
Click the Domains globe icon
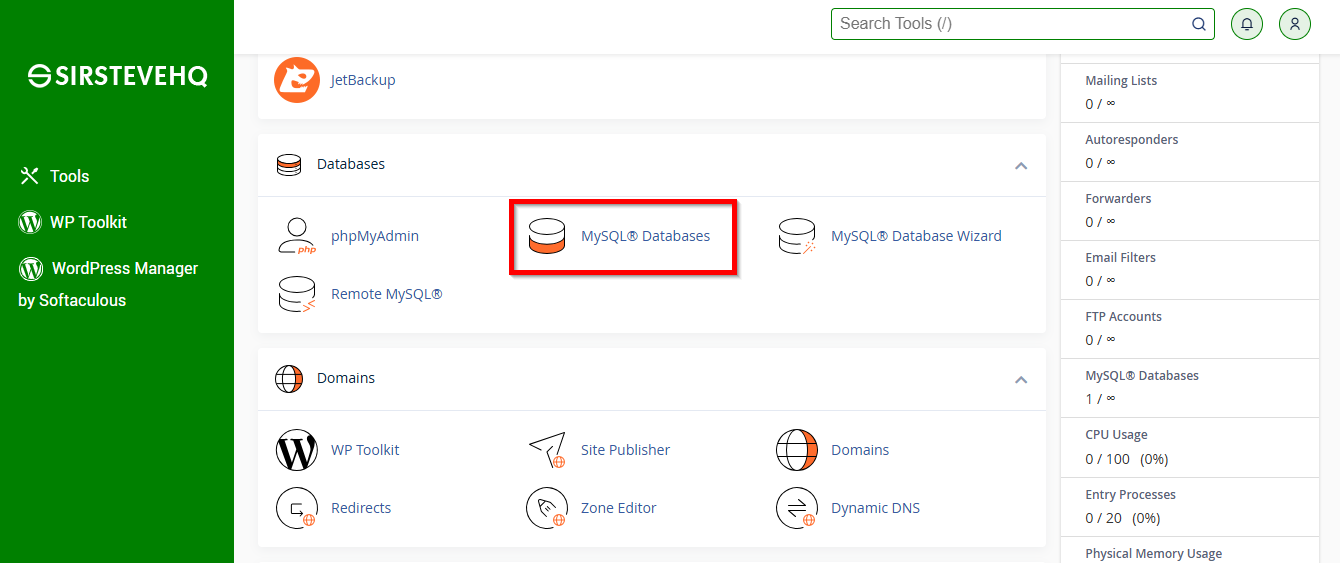pos(797,450)
